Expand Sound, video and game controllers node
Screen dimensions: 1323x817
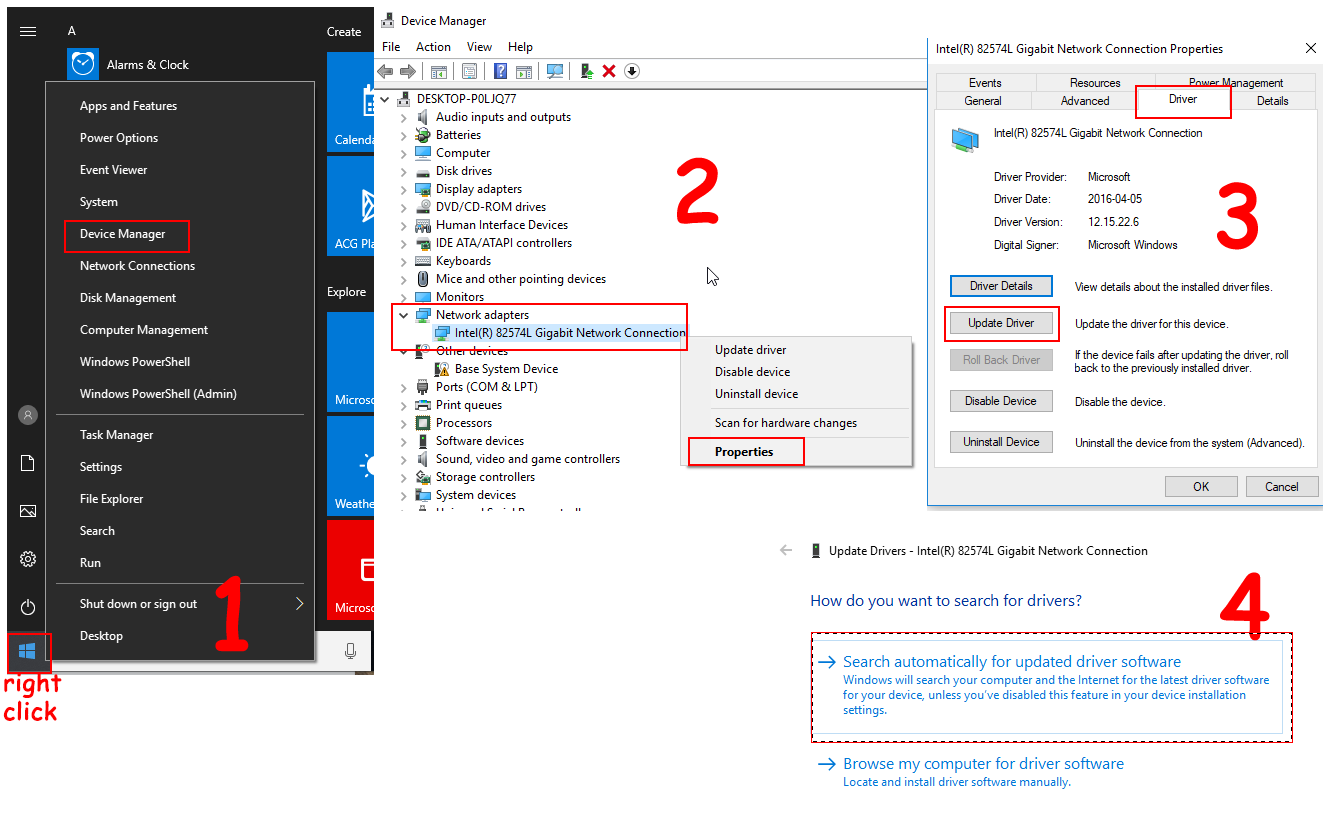pyautogui.click(x=404, y=459)
